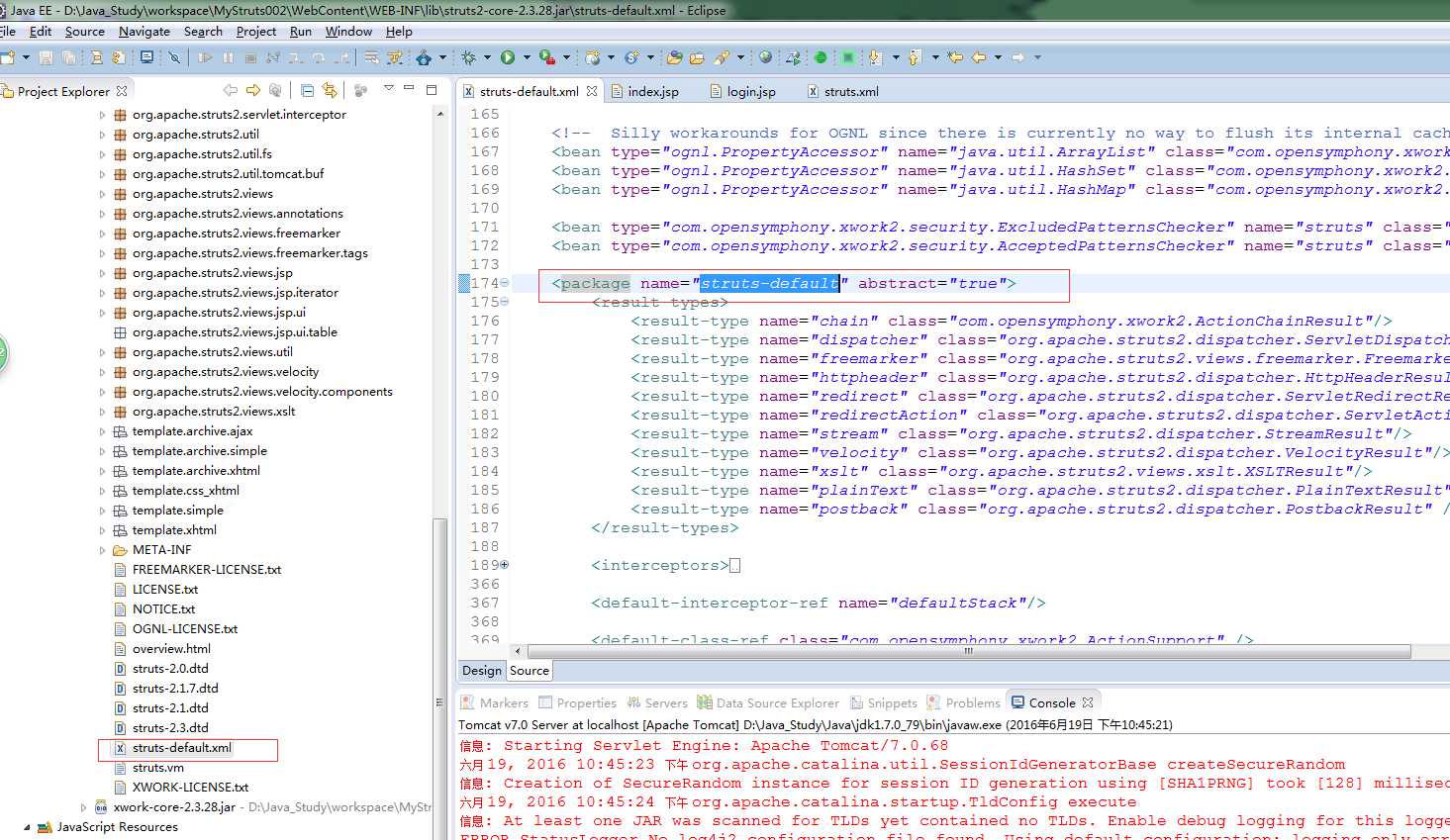Click the Step Into icon

[x=296, y=57]
